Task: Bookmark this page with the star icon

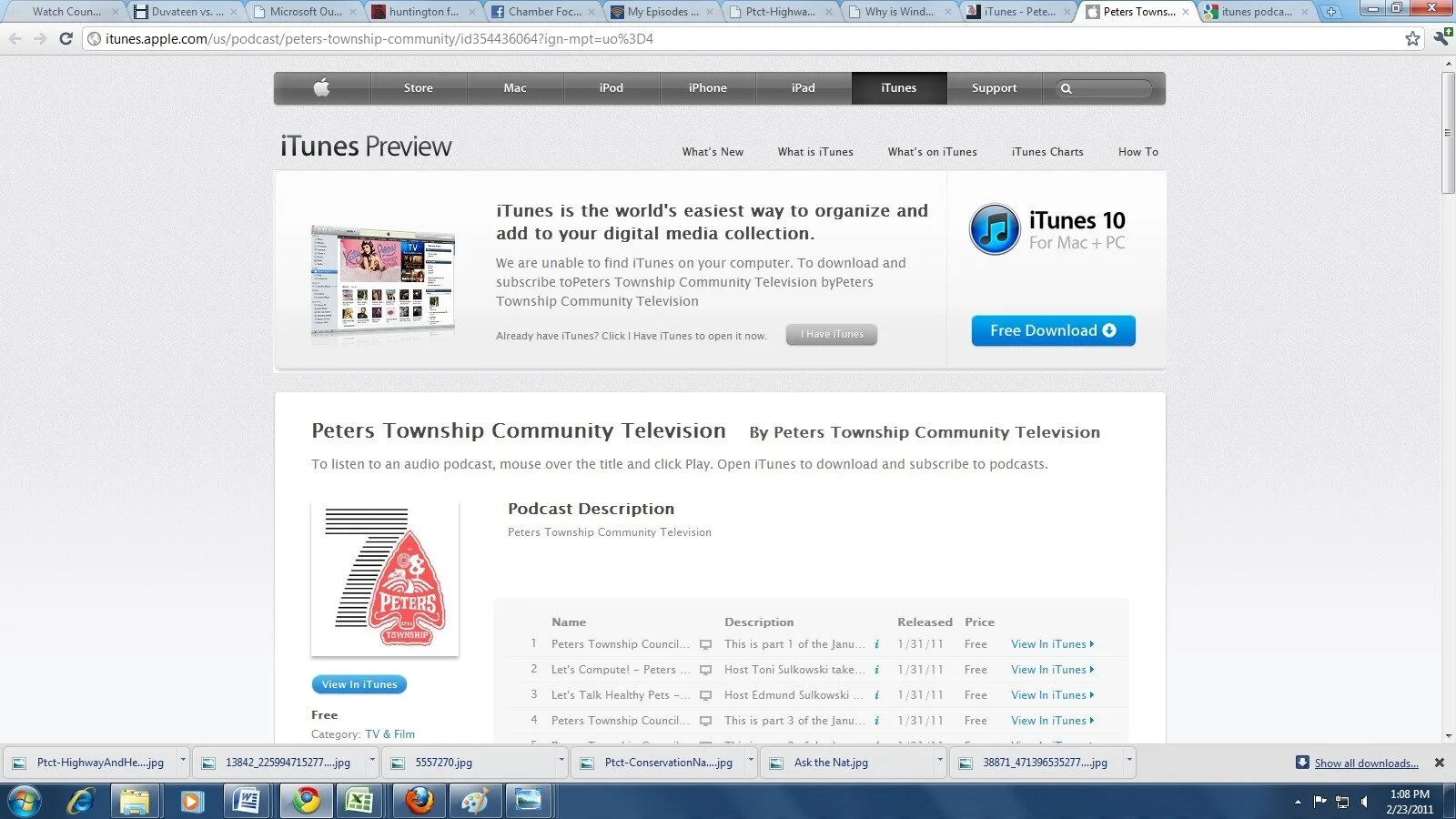Action: point(1412,39)
